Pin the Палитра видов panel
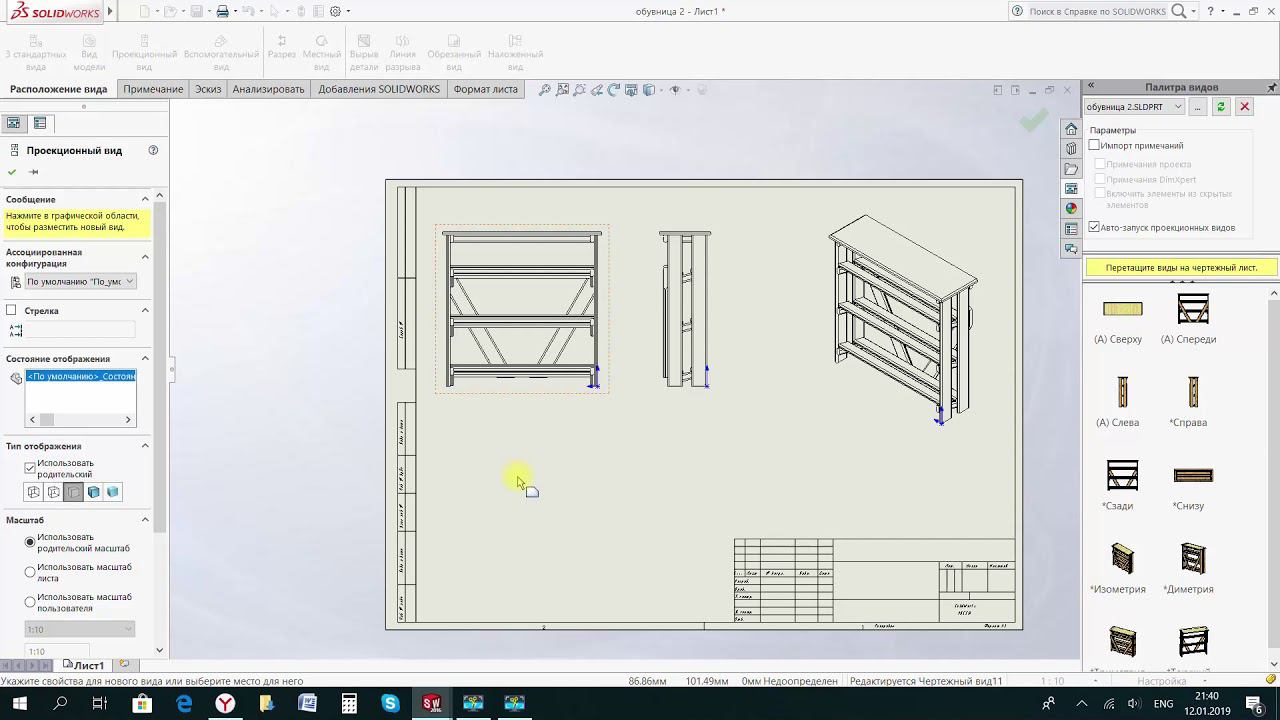1280x720 pixels. click(x=1272, y=87)
